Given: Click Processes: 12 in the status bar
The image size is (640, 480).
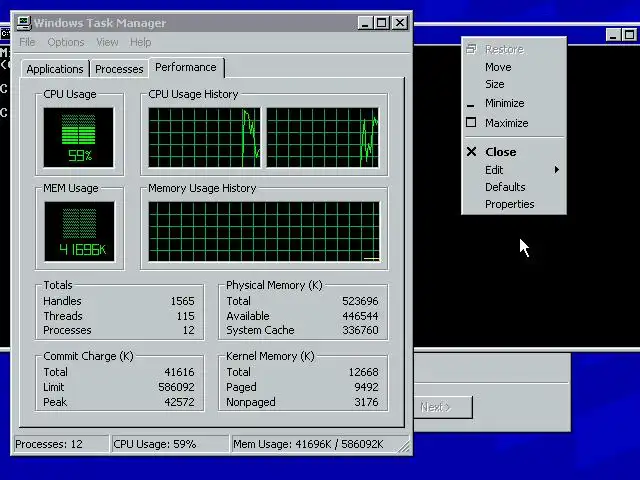Looking at the screenshot, I should (x=61, y=444).
